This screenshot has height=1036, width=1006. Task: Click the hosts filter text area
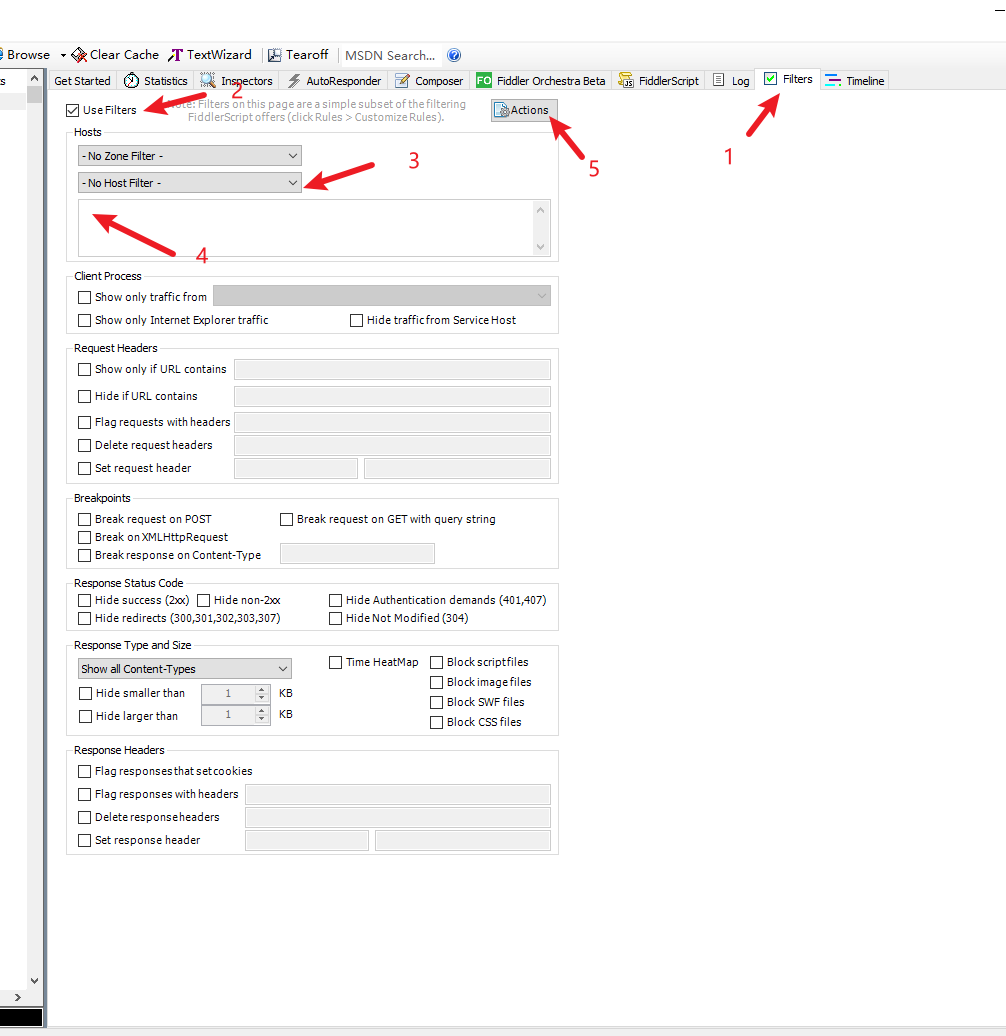(x=306, y=228)
